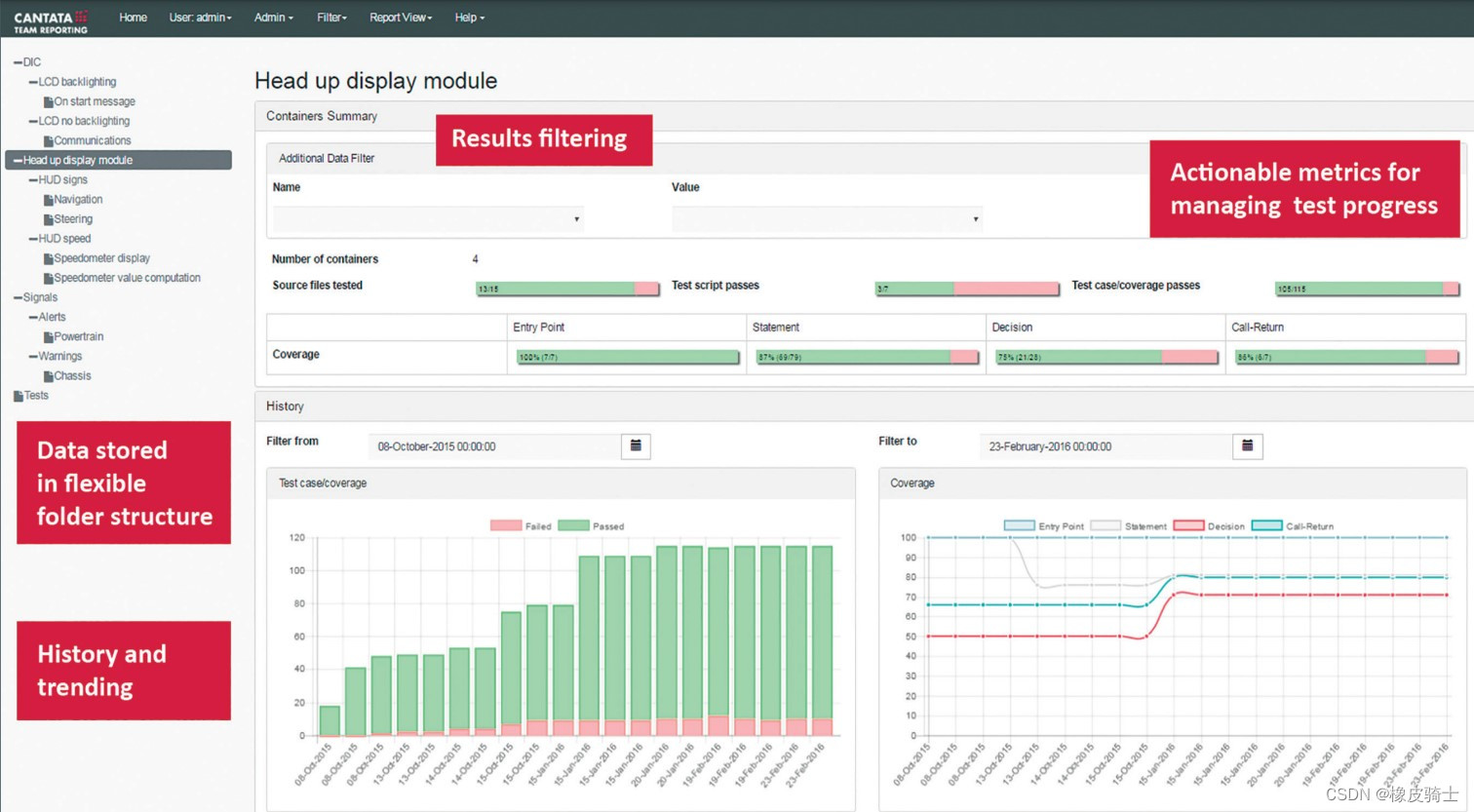
Task: Toggle Decision legend in Coverage chart
Action: point(1188,525)
